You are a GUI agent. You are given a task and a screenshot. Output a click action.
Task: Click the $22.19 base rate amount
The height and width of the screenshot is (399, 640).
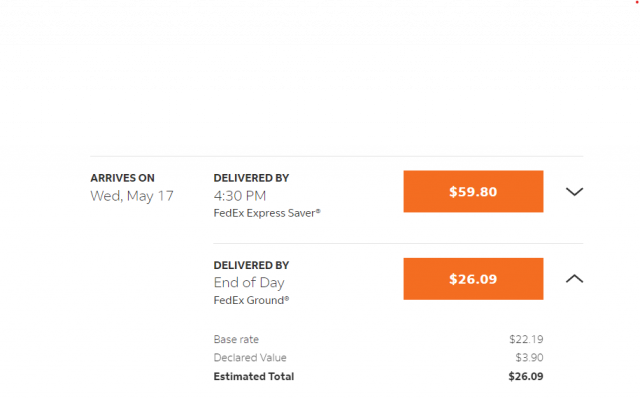point(526,339)
